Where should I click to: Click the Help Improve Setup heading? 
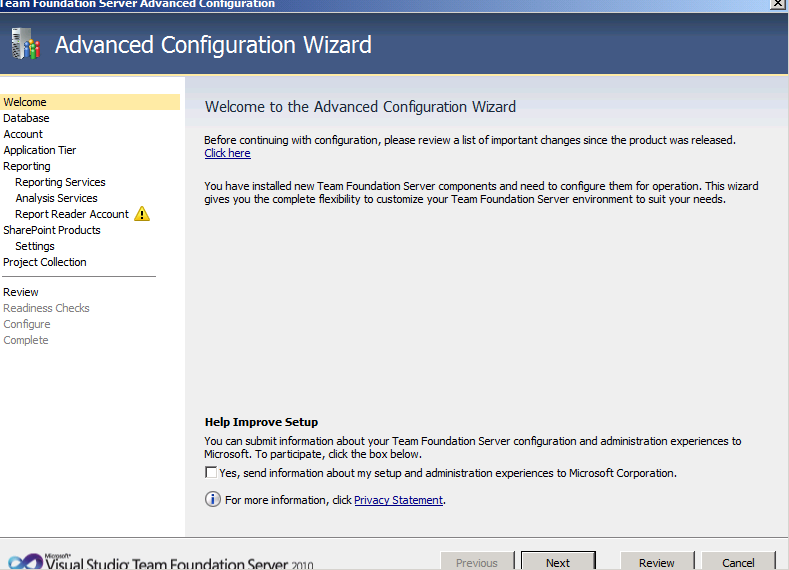[261, 422]
